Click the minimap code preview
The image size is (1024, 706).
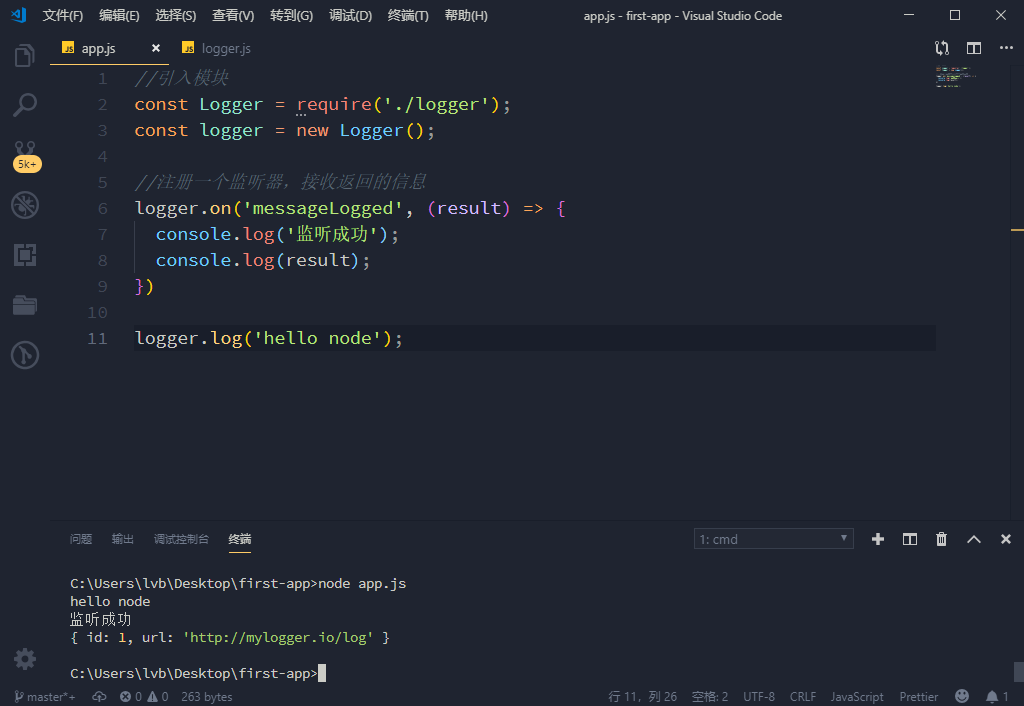point(955,76)
